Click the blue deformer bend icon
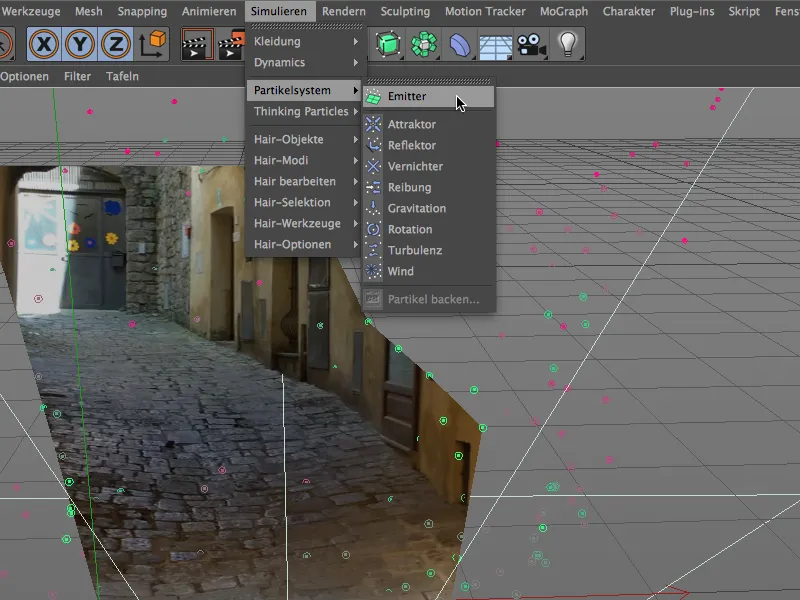 (x=460, y=44)
